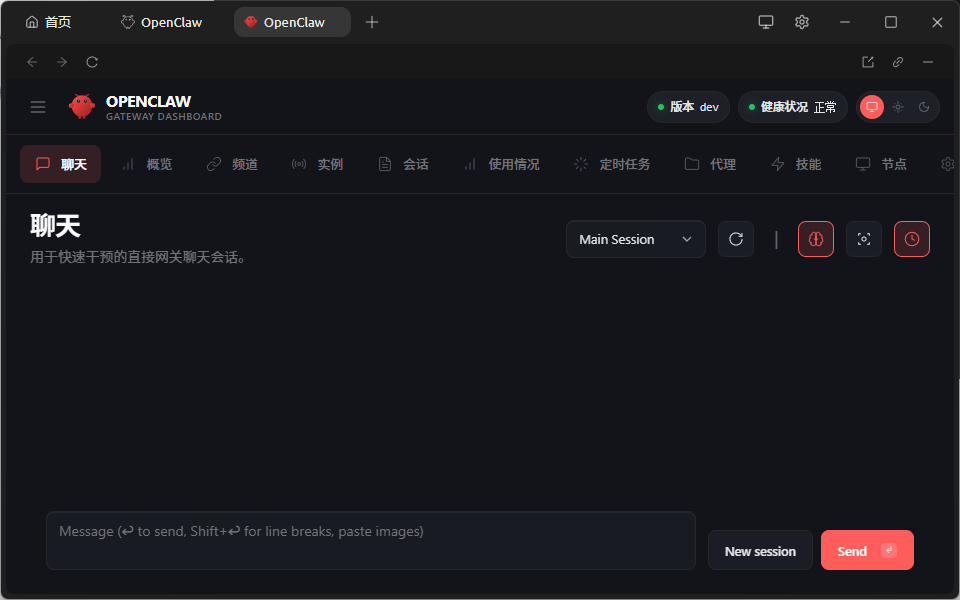The height and width of the screenshot is (600, 960).
Task: Open the 概览 (Overview) section
Action: [x=147, y=164]
